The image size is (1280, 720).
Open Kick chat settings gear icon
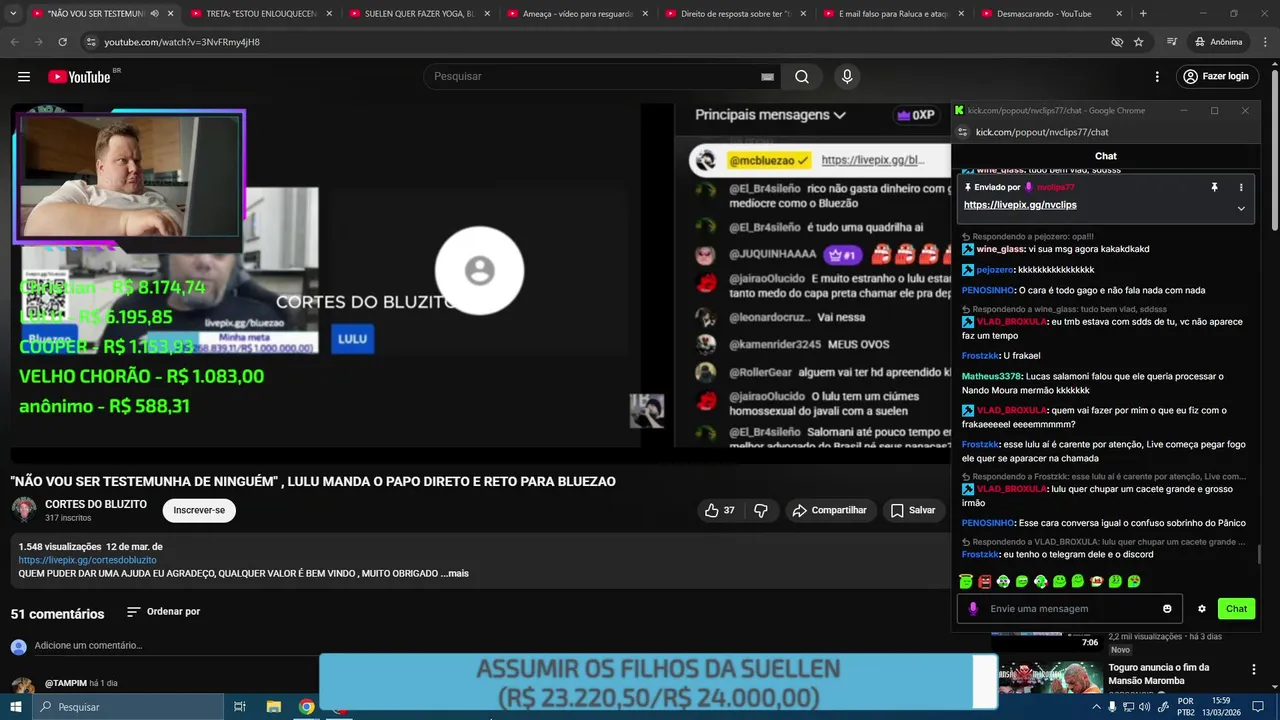[x=1202, y=608]
